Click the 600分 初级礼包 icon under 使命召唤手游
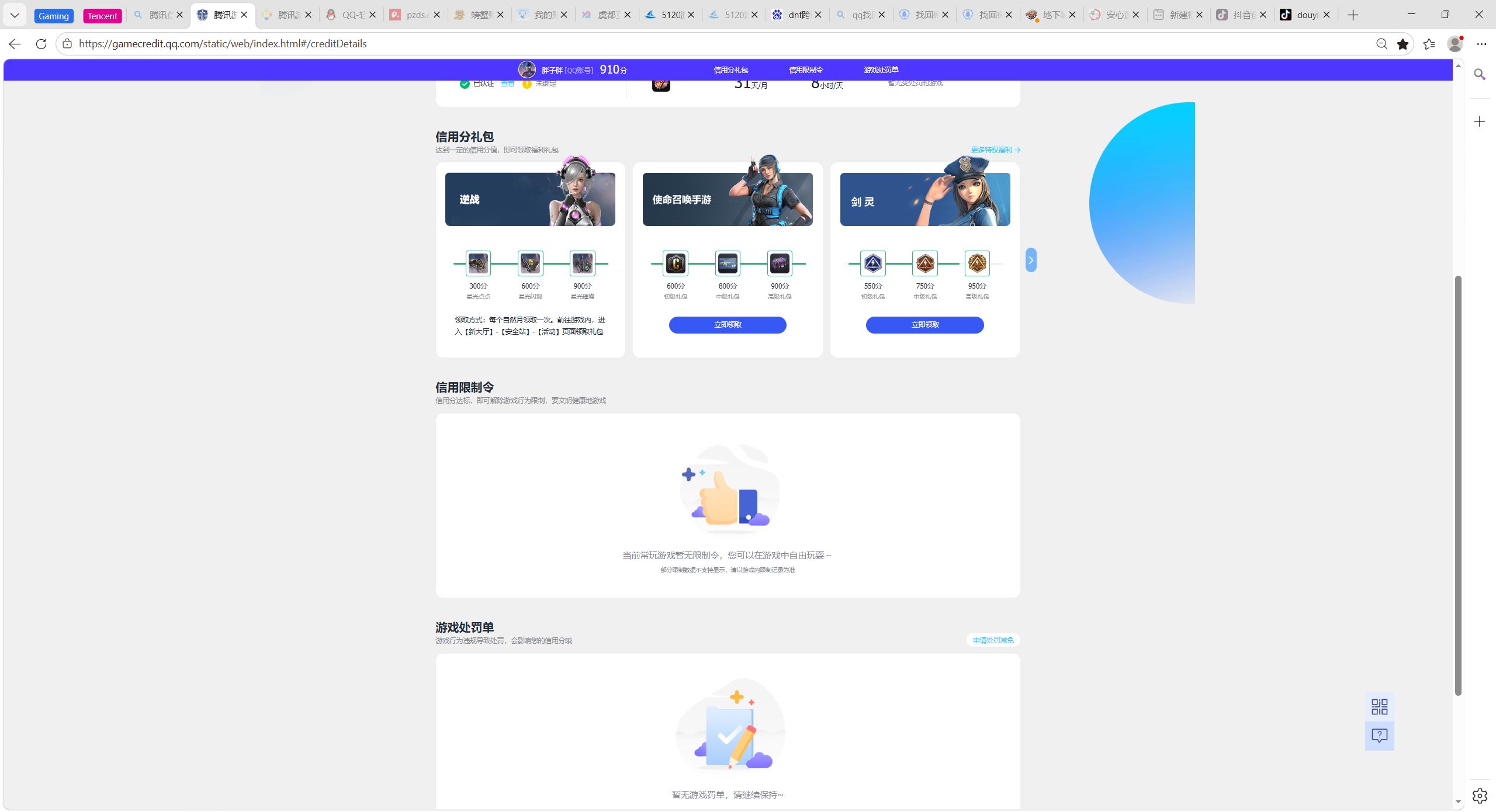Image resolution: width=1496 pixels, height=812 pixels. click(675, 263)
